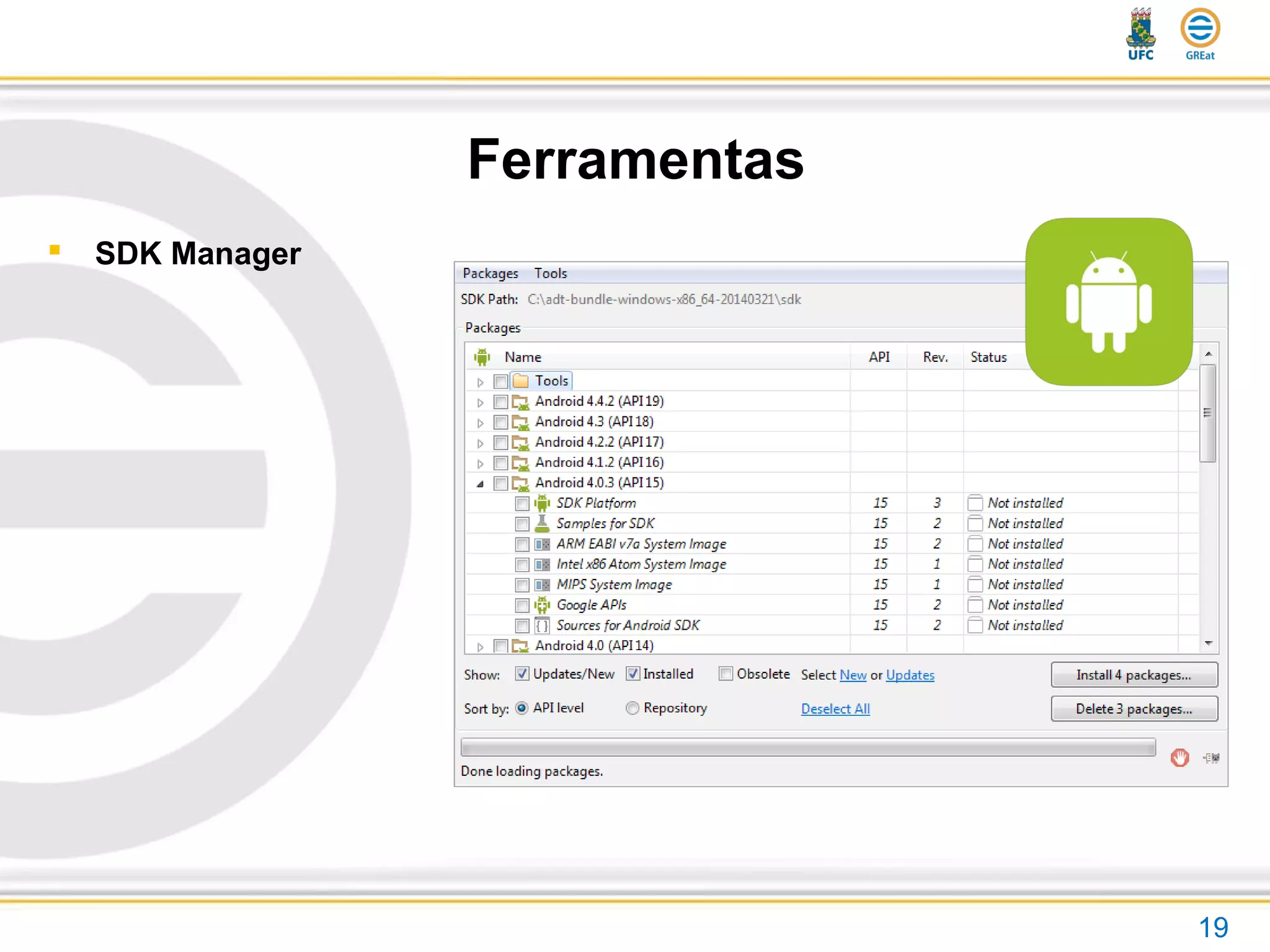Open the Packages menu
The image size is (1270, 952).
[491, 273]
